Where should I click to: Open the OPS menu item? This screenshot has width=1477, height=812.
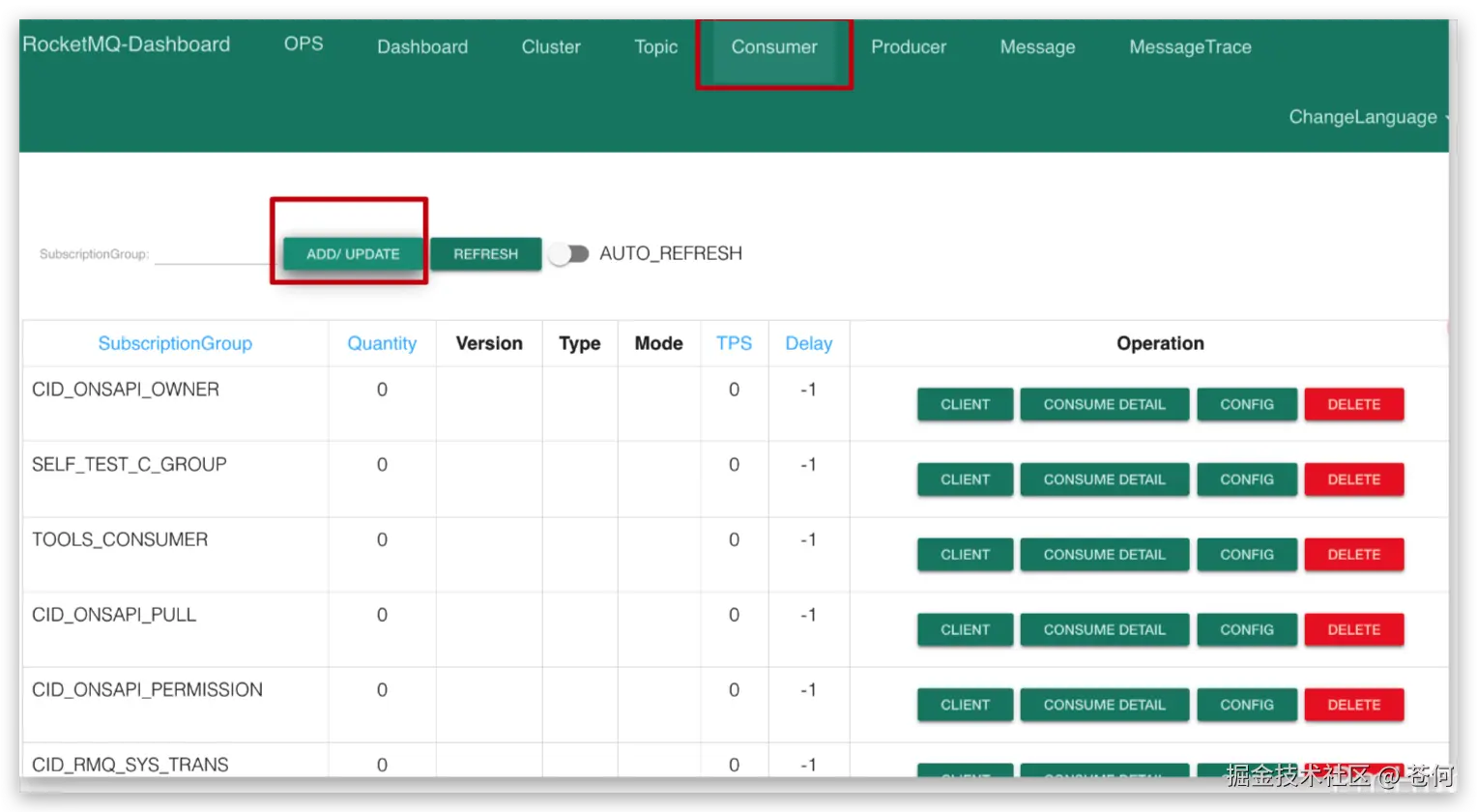[x=304, y=44]
